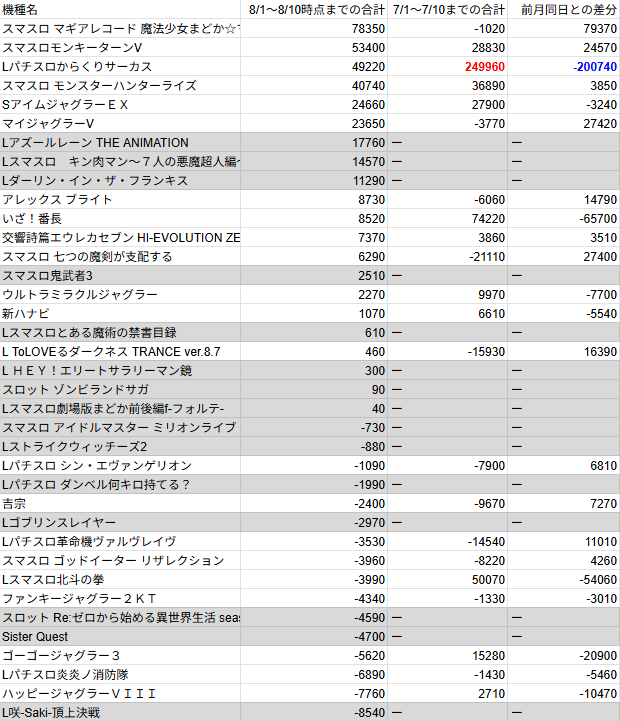Select the value 11010
This screenshot has width=620, height=721.
click(x=601, y=542)
